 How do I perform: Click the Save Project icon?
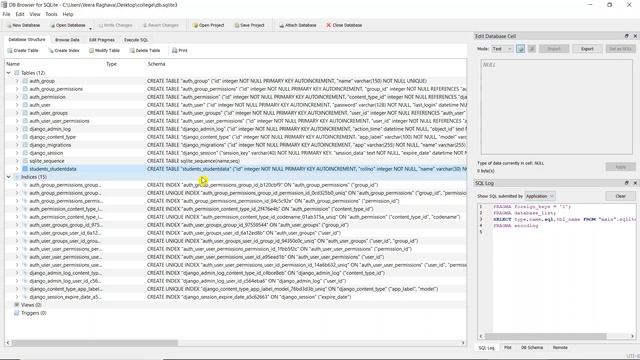point(236,25)
